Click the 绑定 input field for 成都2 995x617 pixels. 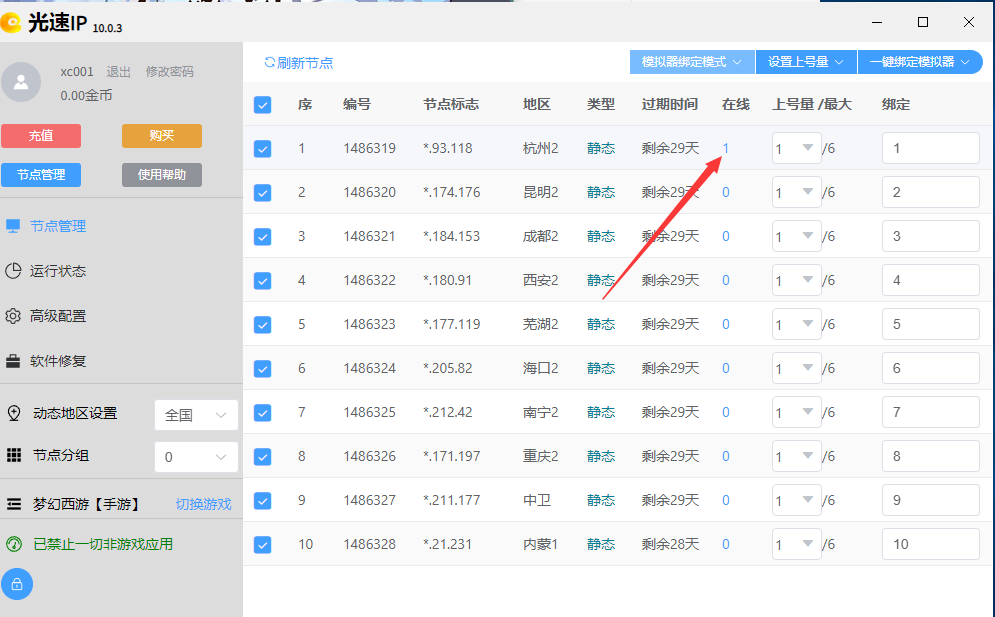[x=930, y=236]
